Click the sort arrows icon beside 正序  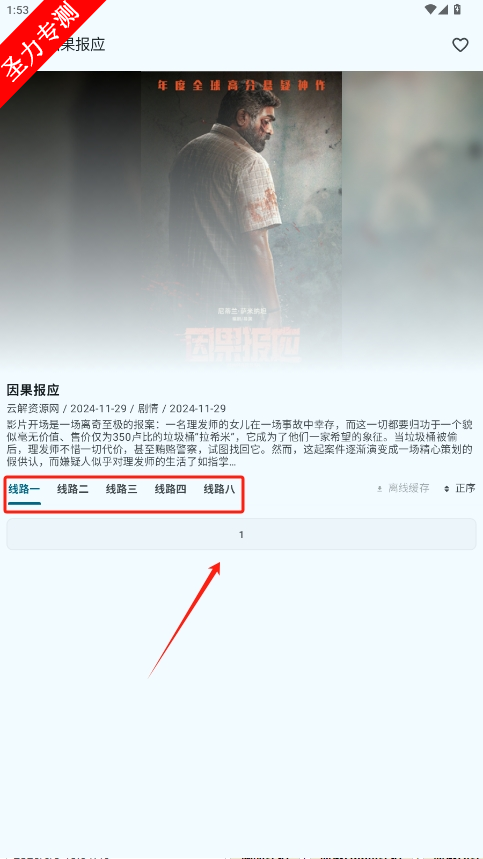click(x=447, y=489)
